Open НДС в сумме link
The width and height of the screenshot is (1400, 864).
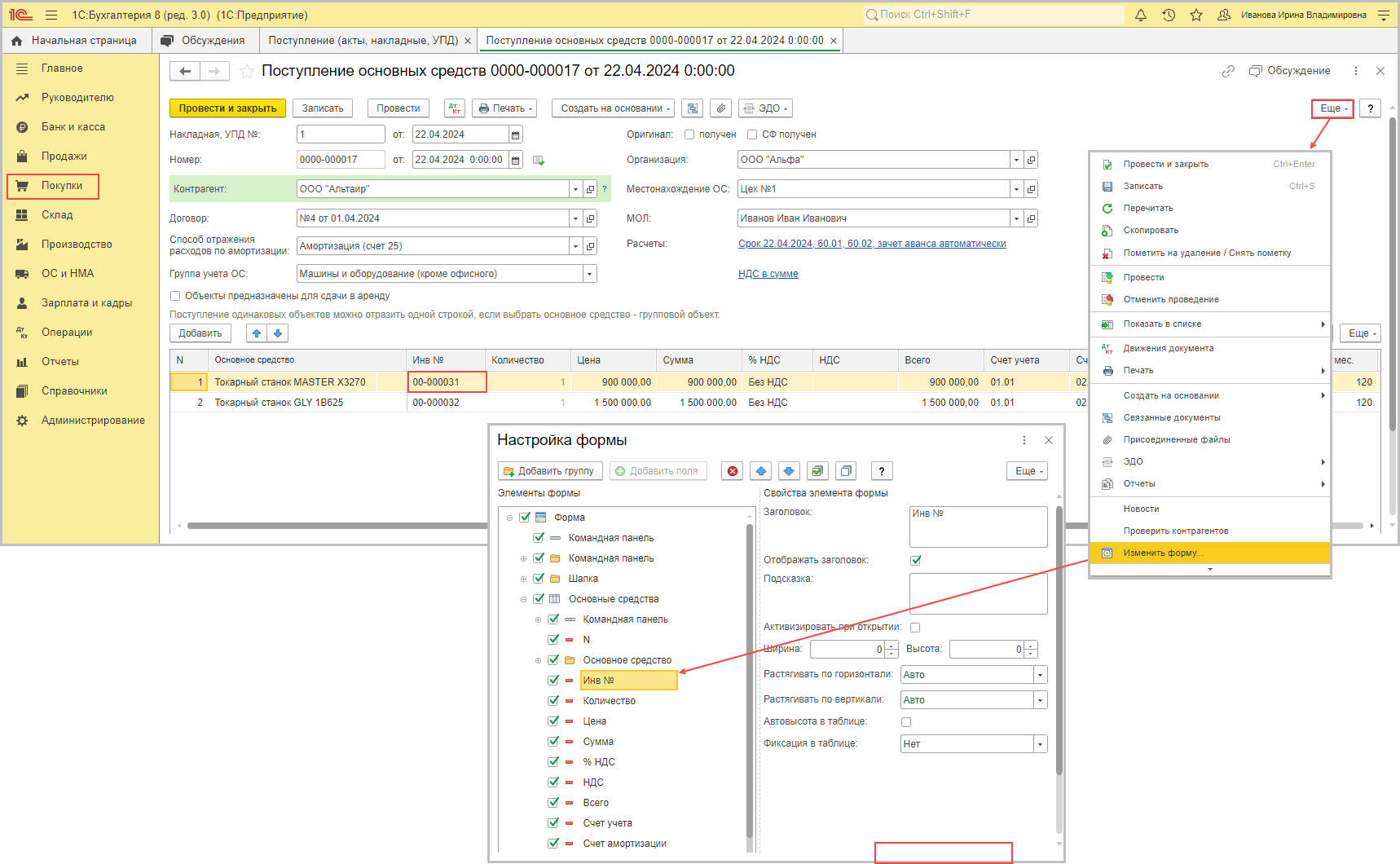768,274
